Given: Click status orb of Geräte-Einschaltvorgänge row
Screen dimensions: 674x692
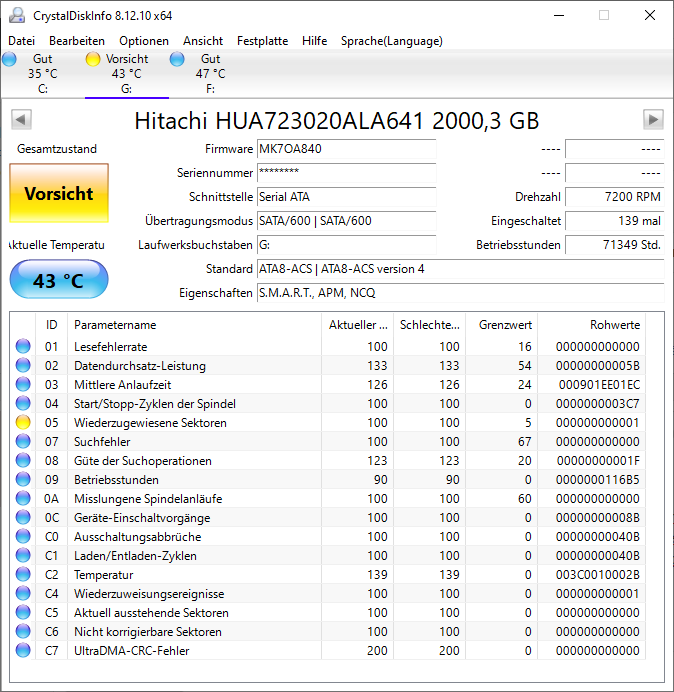Looking at the screenshot, I should tap(23, 517).
